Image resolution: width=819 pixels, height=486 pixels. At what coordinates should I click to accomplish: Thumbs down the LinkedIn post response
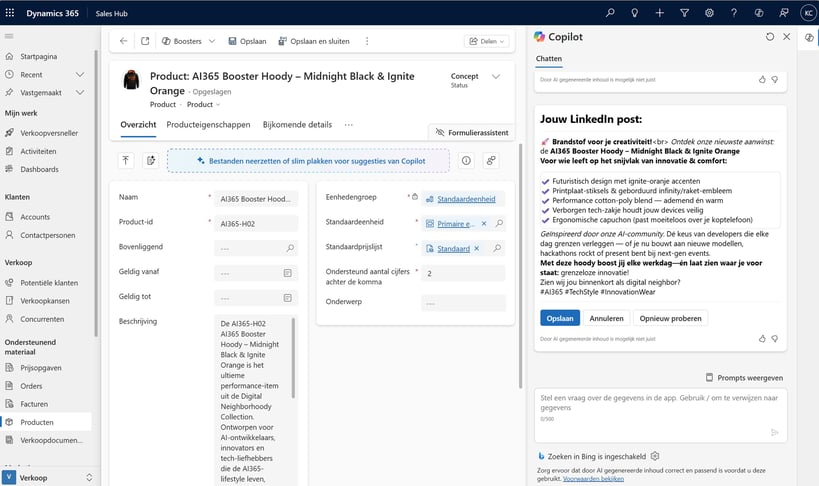[x=775, y=339]
